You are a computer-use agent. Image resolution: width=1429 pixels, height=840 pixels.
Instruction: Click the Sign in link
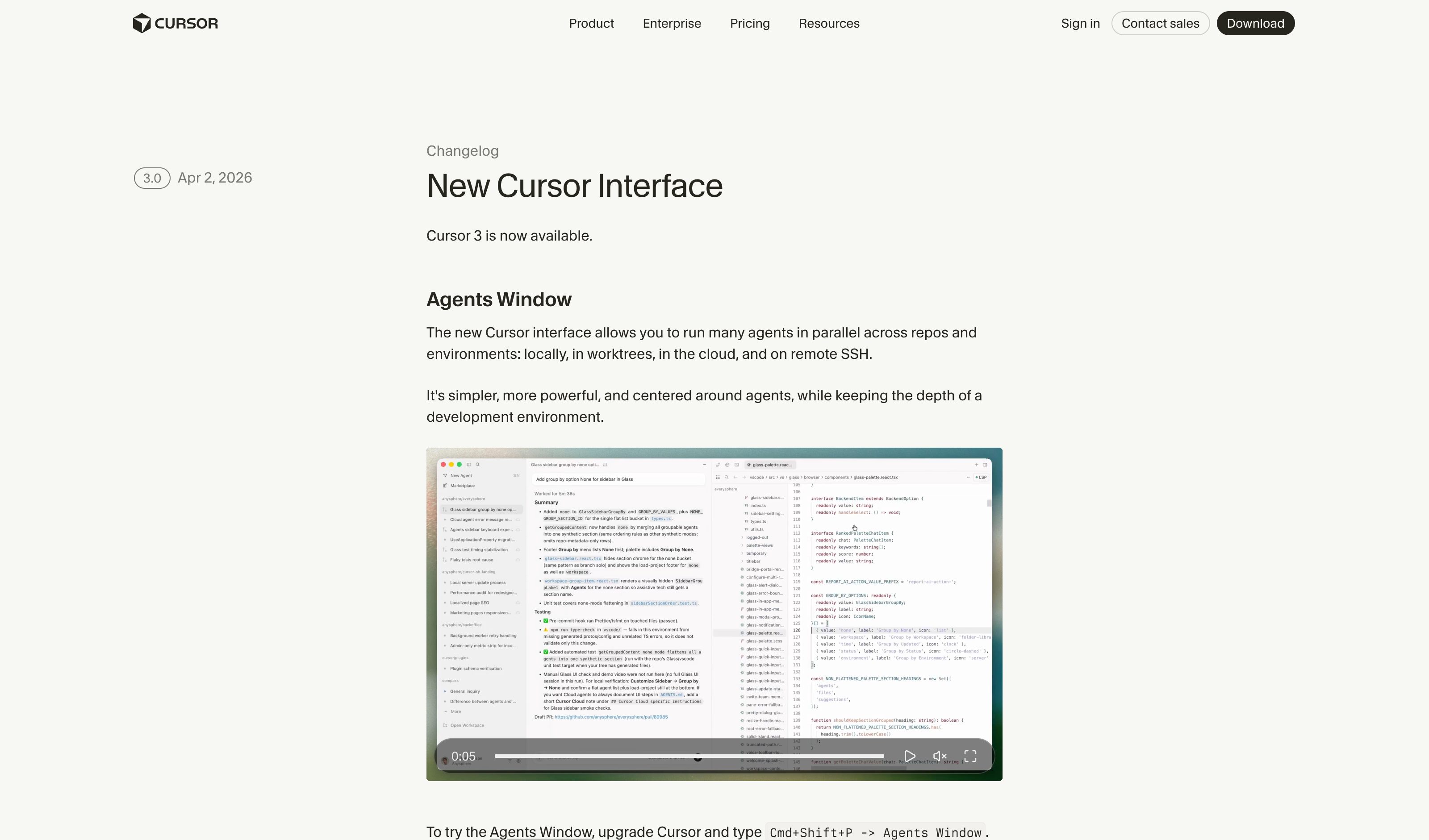click(1080, 23)
